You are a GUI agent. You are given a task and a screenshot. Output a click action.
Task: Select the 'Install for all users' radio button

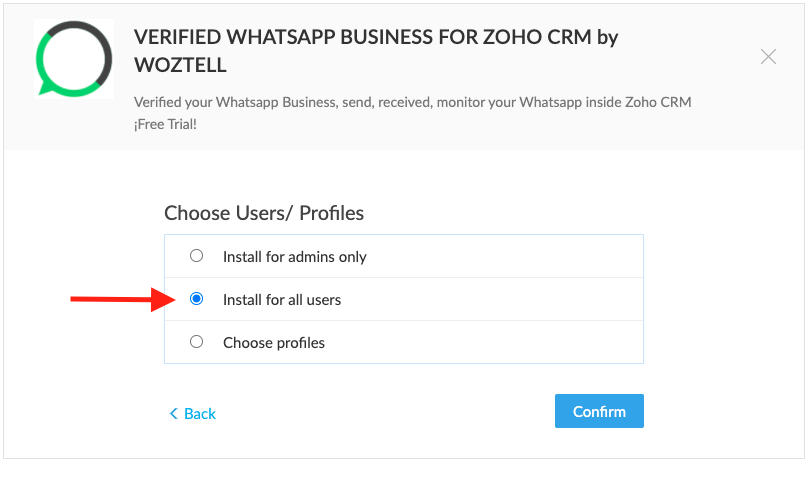coord(197,299)
